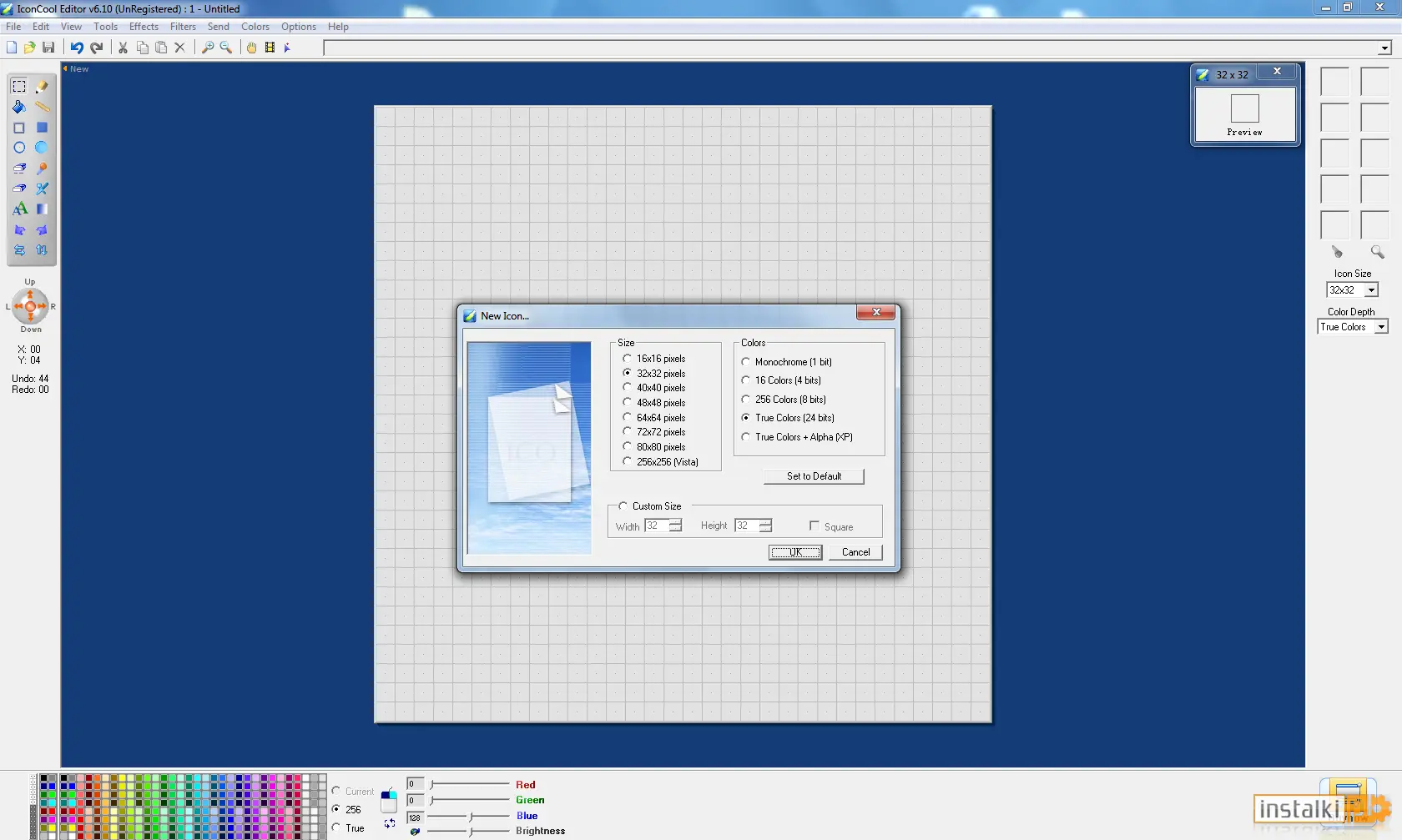Select the hollow Ellipse tool
This screenshot has width=1402, height=840.
[x=19, y=148]
